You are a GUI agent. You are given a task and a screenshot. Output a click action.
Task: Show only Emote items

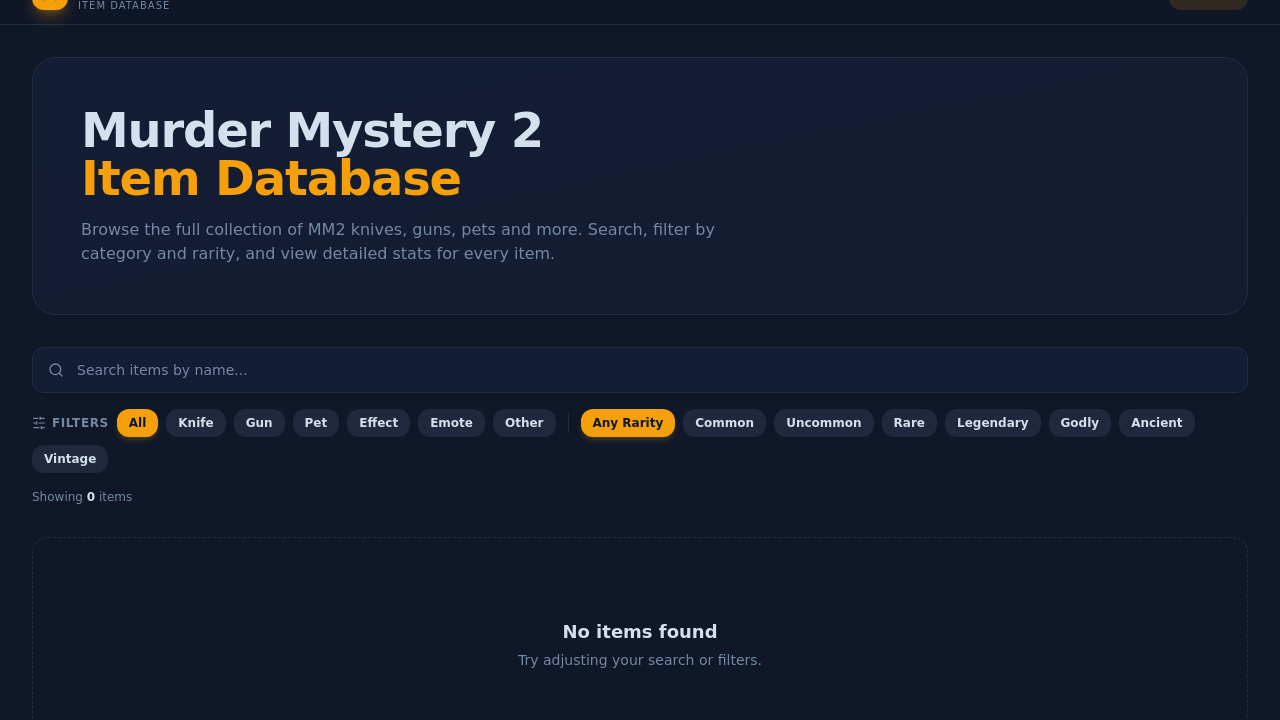(451, 423)
